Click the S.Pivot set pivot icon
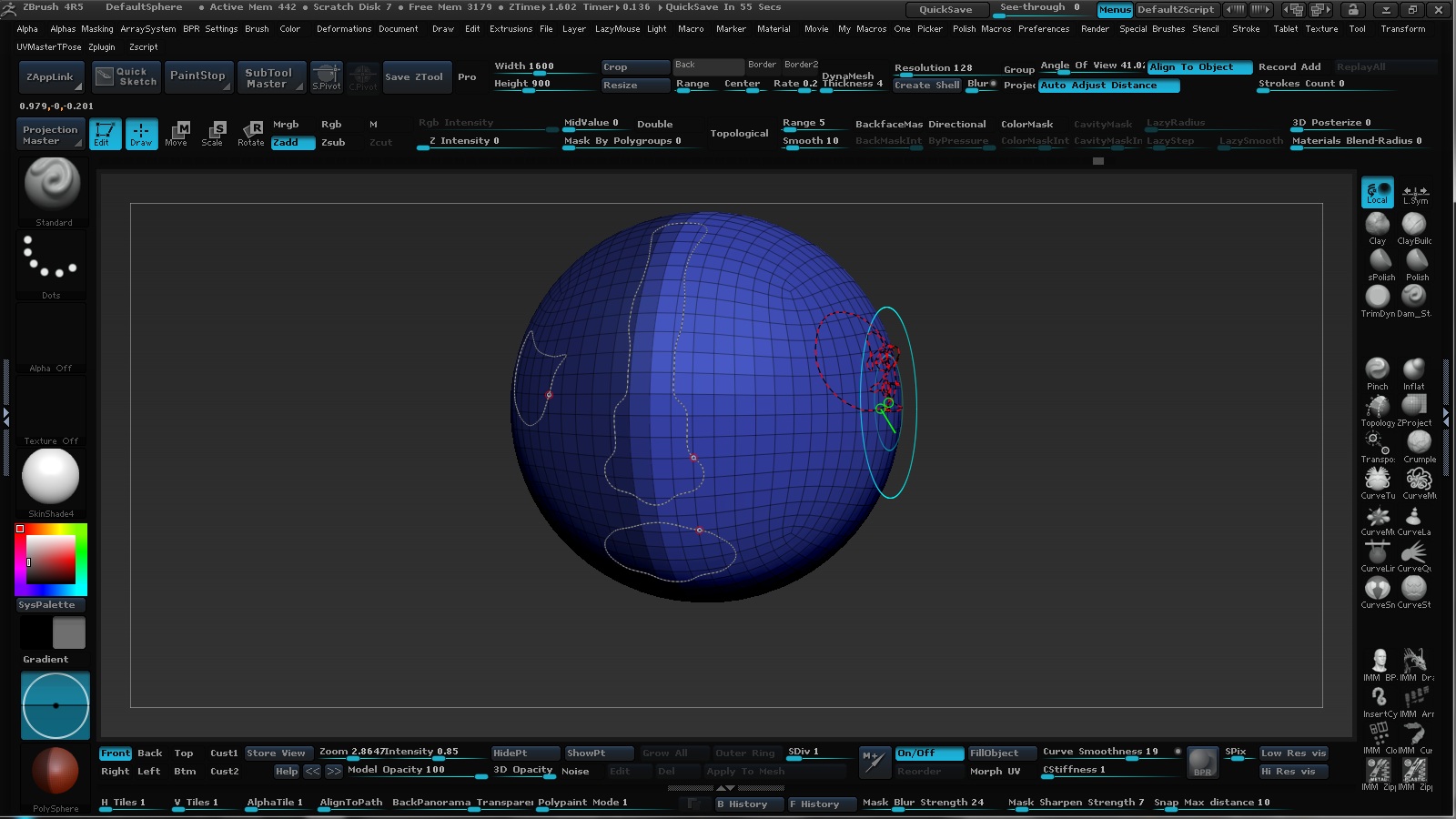Viewport: 1456px width, 819px height. tap(326, 76)
